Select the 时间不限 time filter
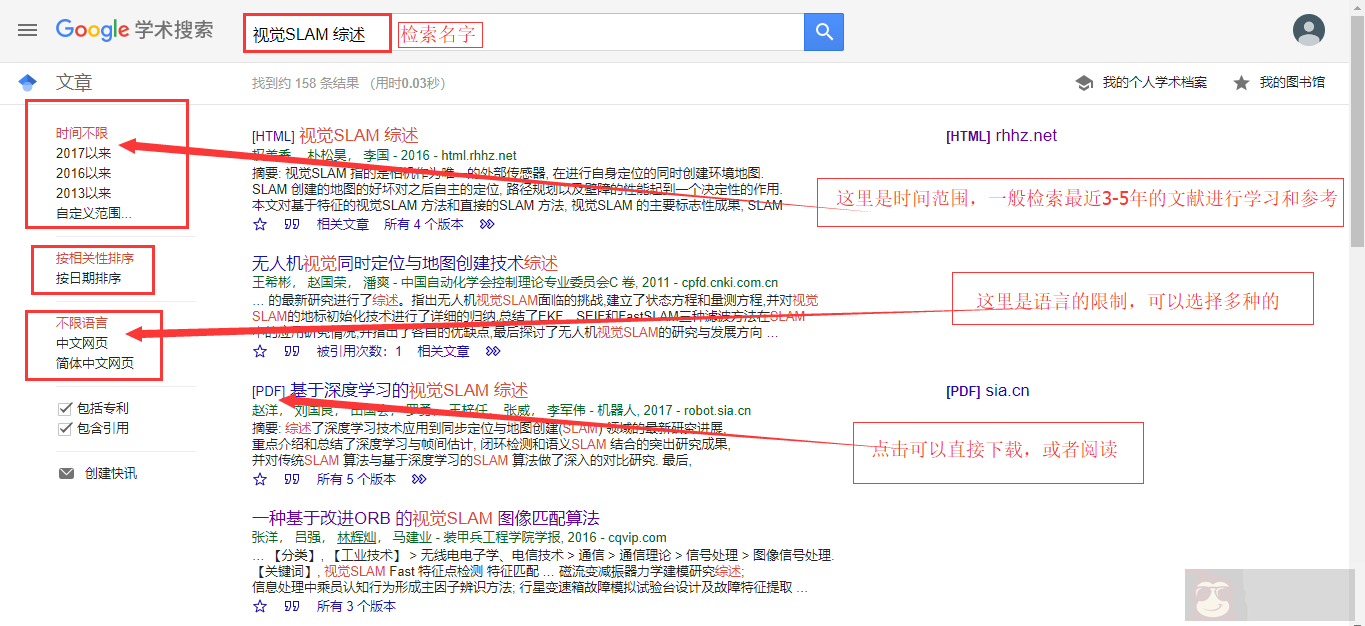Screen dimensions: 1365x626 82,133
